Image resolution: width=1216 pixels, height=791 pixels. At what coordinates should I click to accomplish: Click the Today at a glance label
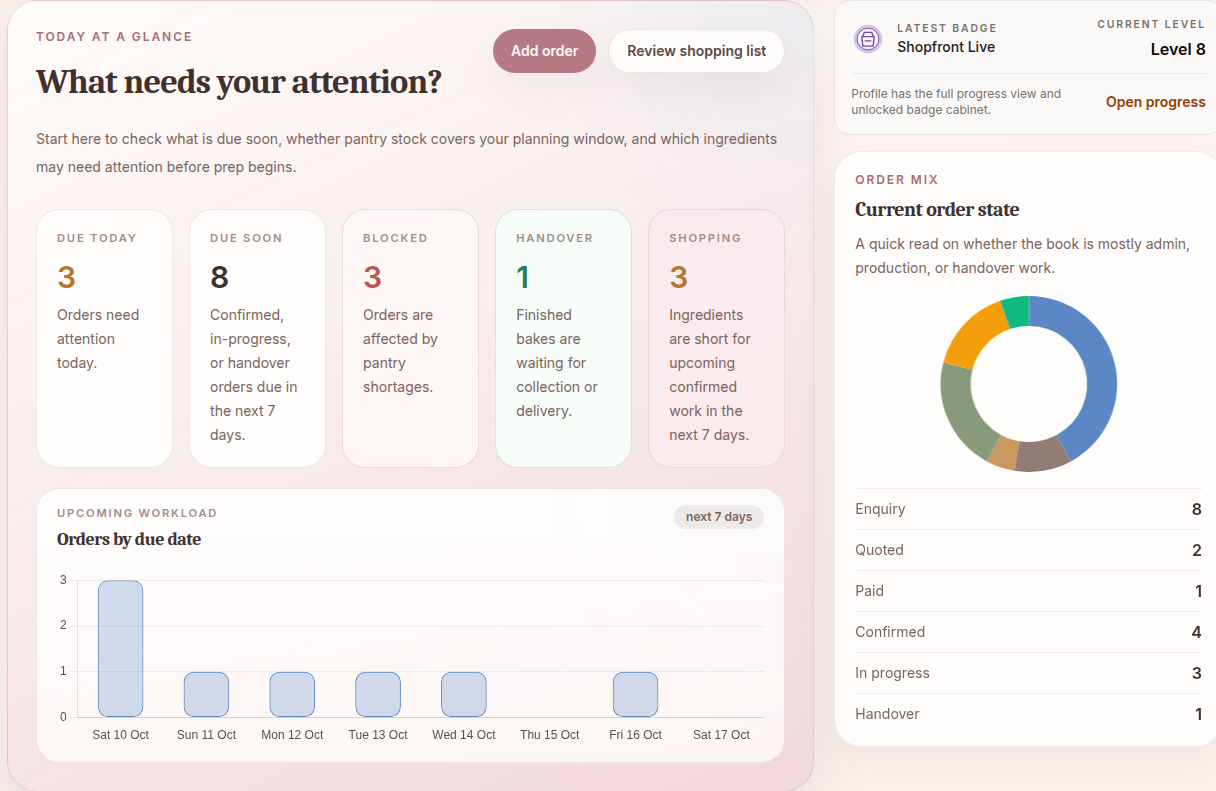coord(114,37)
